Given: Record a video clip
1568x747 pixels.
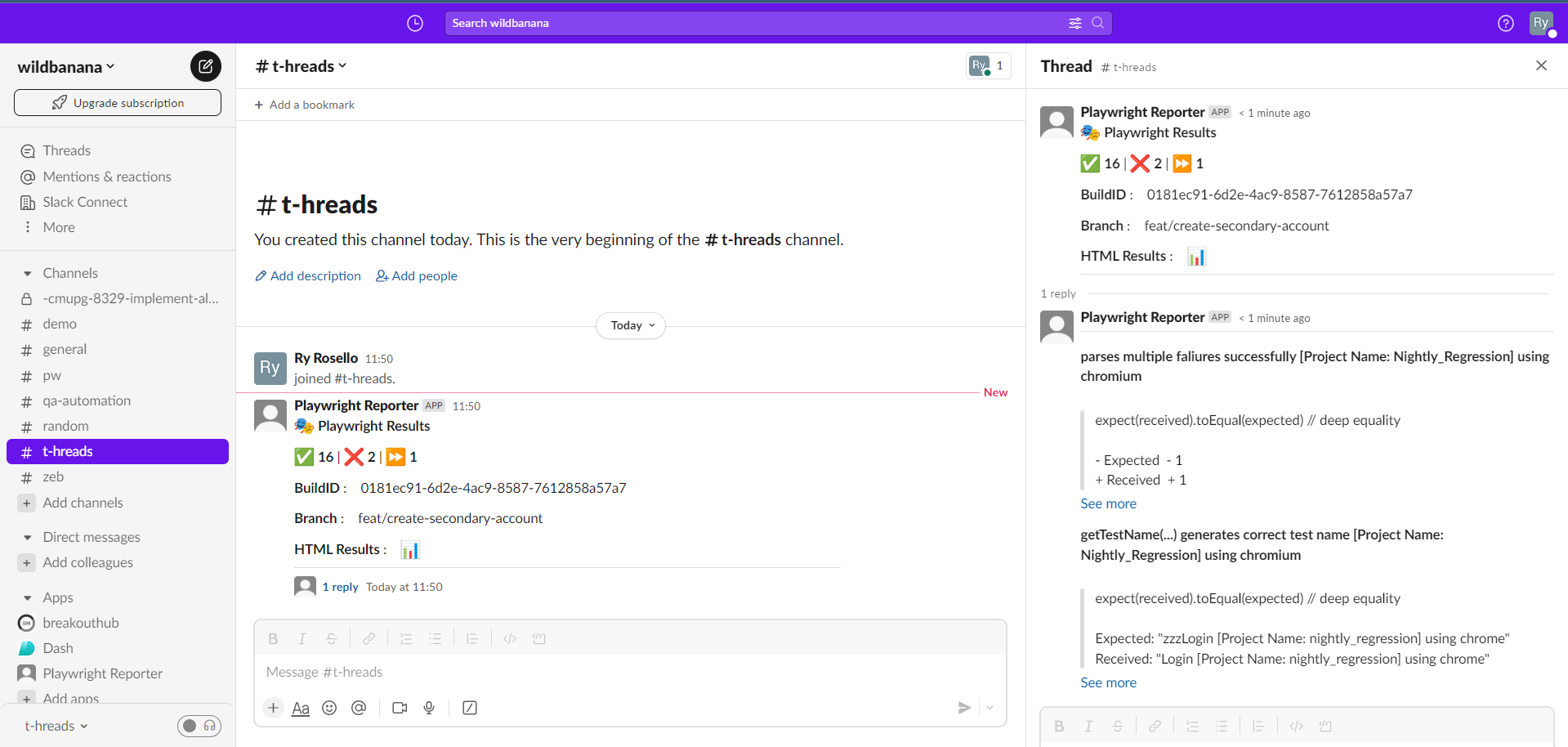Looking at the screenshot, I should tap(400, 708).
